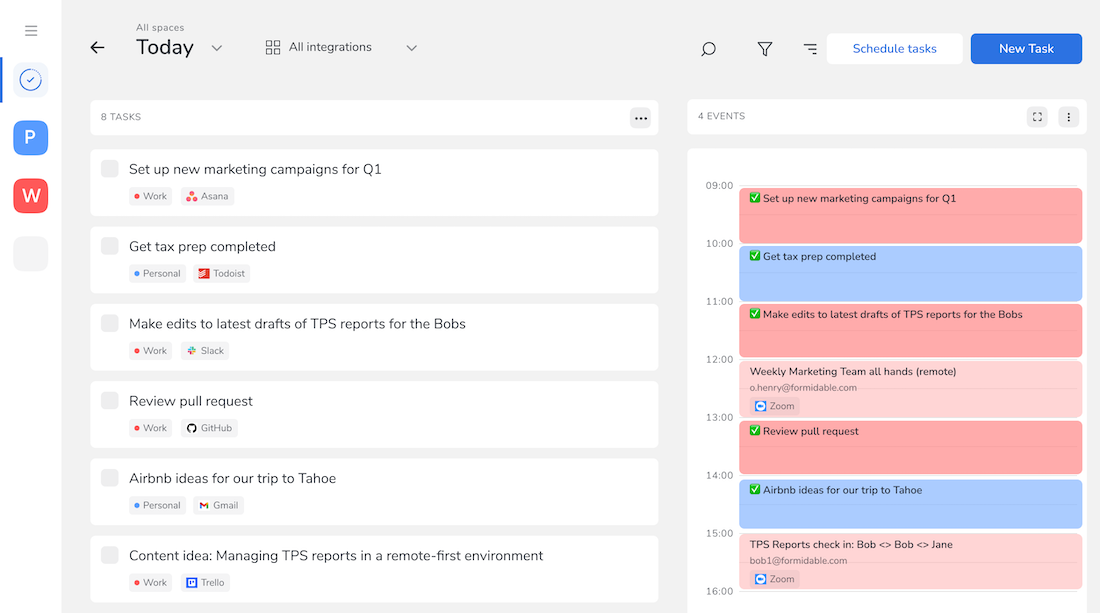Open the search icon
Screen dimensions: 1100x613
tap(708, 48)
